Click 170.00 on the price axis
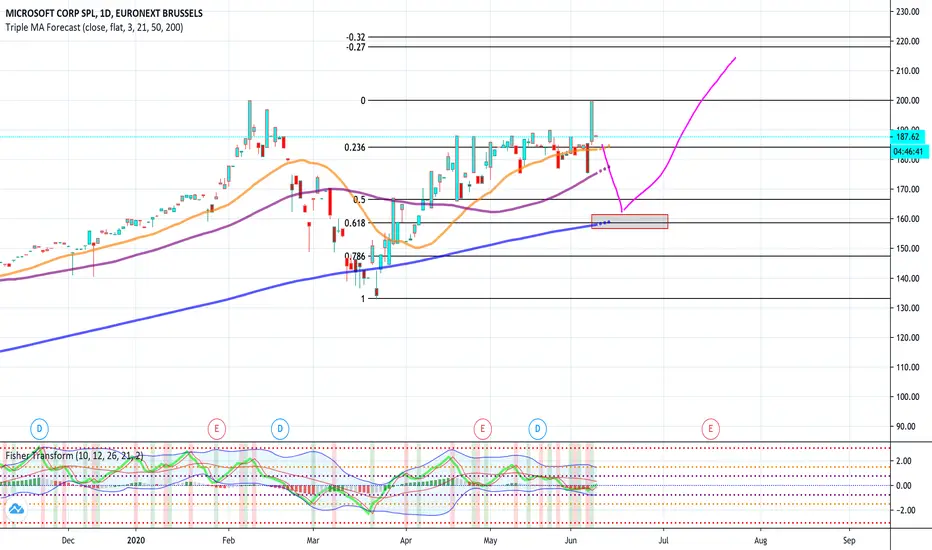 [x=908, y=189]
